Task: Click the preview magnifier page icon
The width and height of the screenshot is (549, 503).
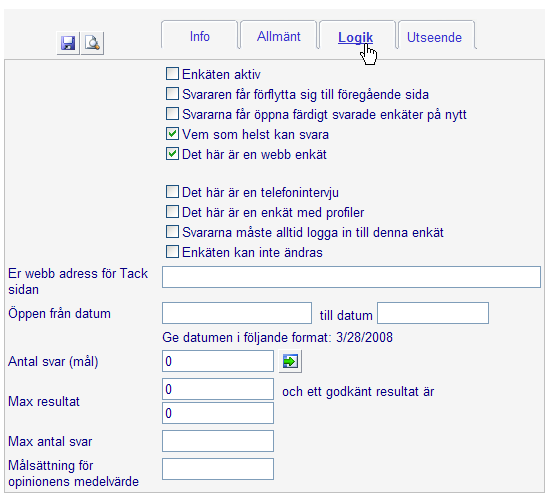Action: [92, 43]
